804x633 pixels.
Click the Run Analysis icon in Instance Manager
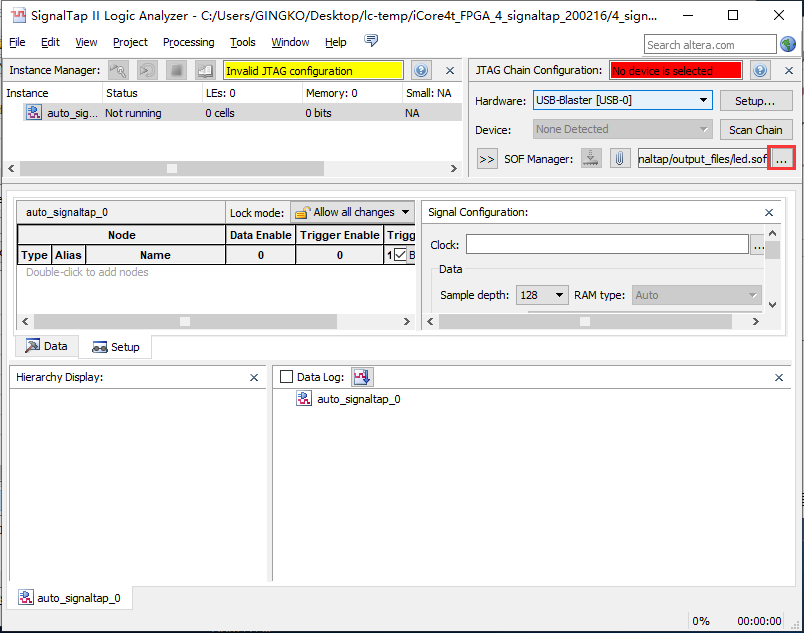119,71
